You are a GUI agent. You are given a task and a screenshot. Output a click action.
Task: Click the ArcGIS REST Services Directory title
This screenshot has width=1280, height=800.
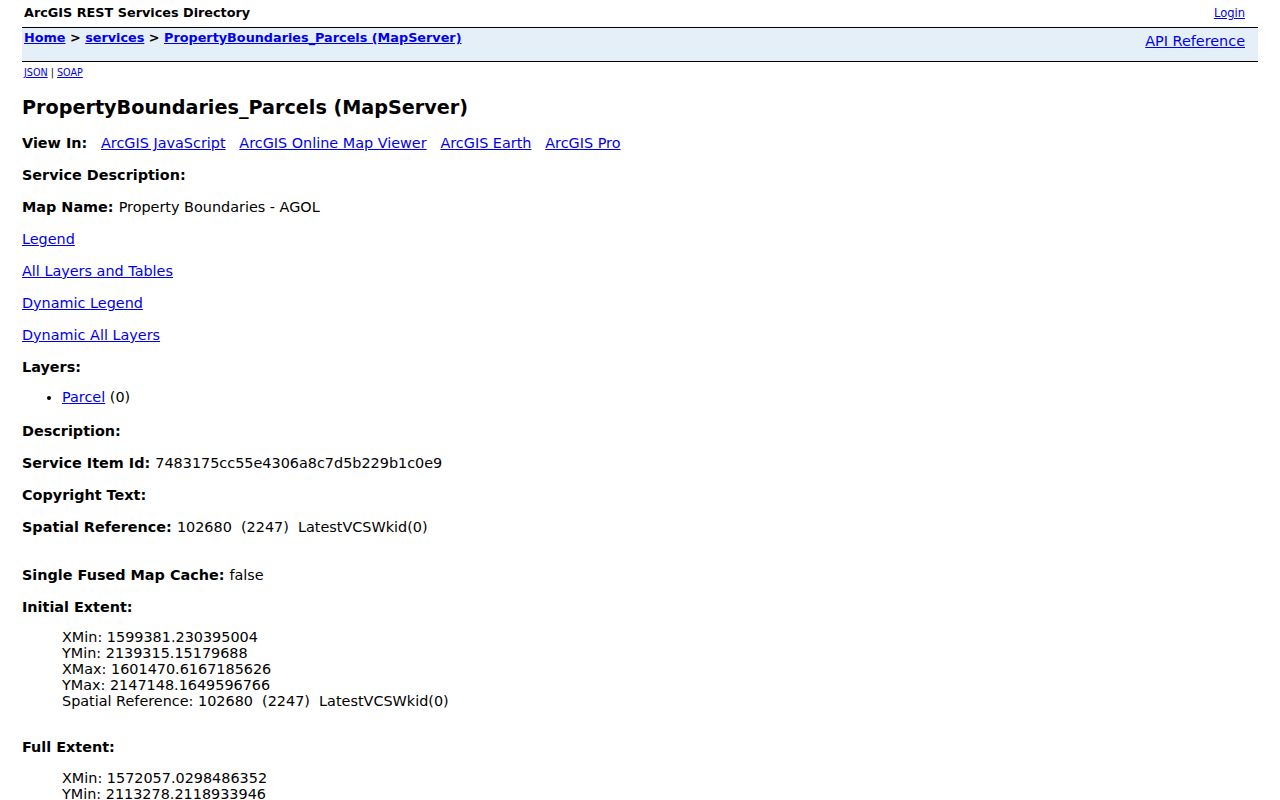click(x=137, y=13)
